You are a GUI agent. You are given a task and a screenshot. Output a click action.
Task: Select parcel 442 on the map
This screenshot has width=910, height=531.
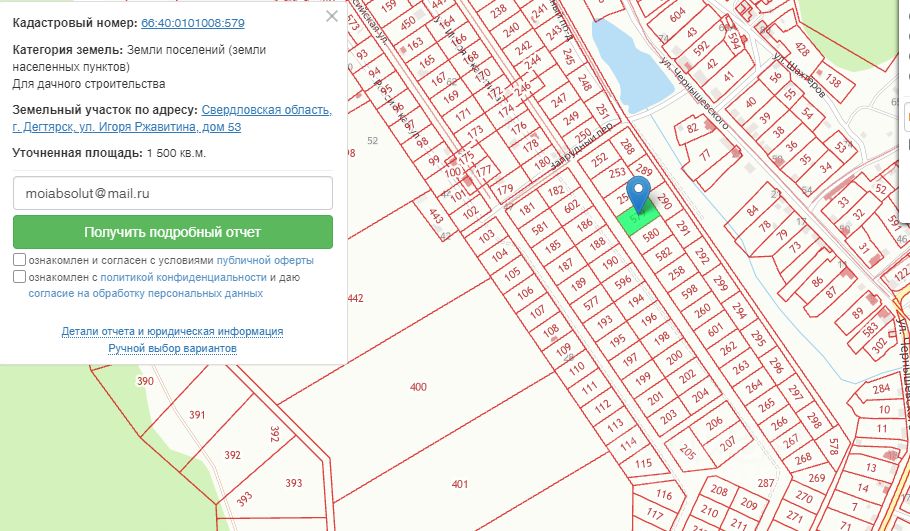[x=355, y=298]
